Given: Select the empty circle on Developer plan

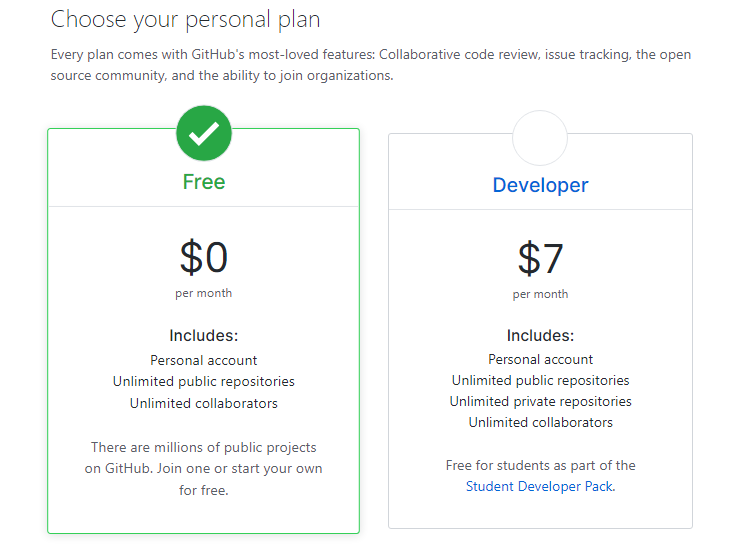Looking at the screenshot, I should coord(540,138).
